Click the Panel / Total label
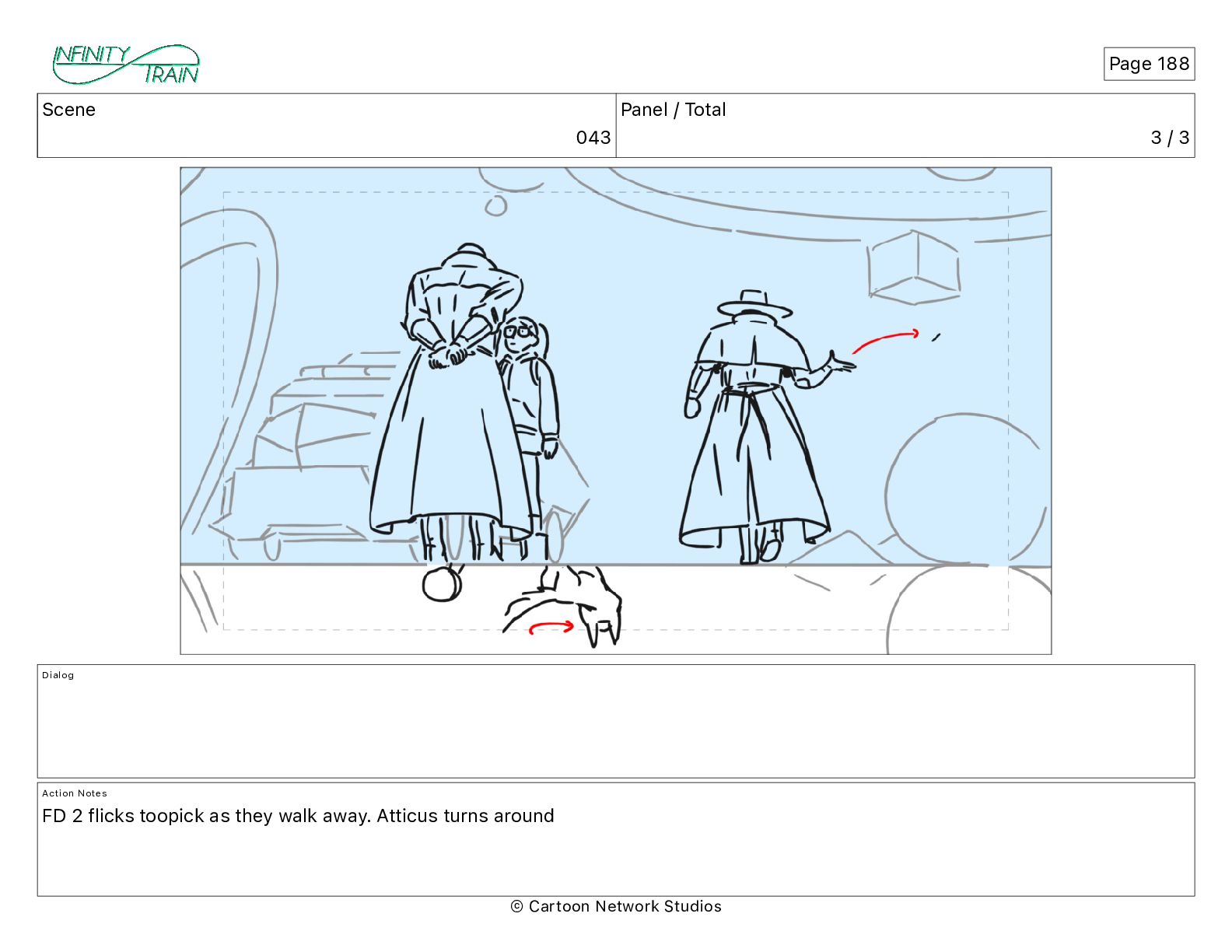This screenshot has width=1232, height=952. [x=674, y=110]
